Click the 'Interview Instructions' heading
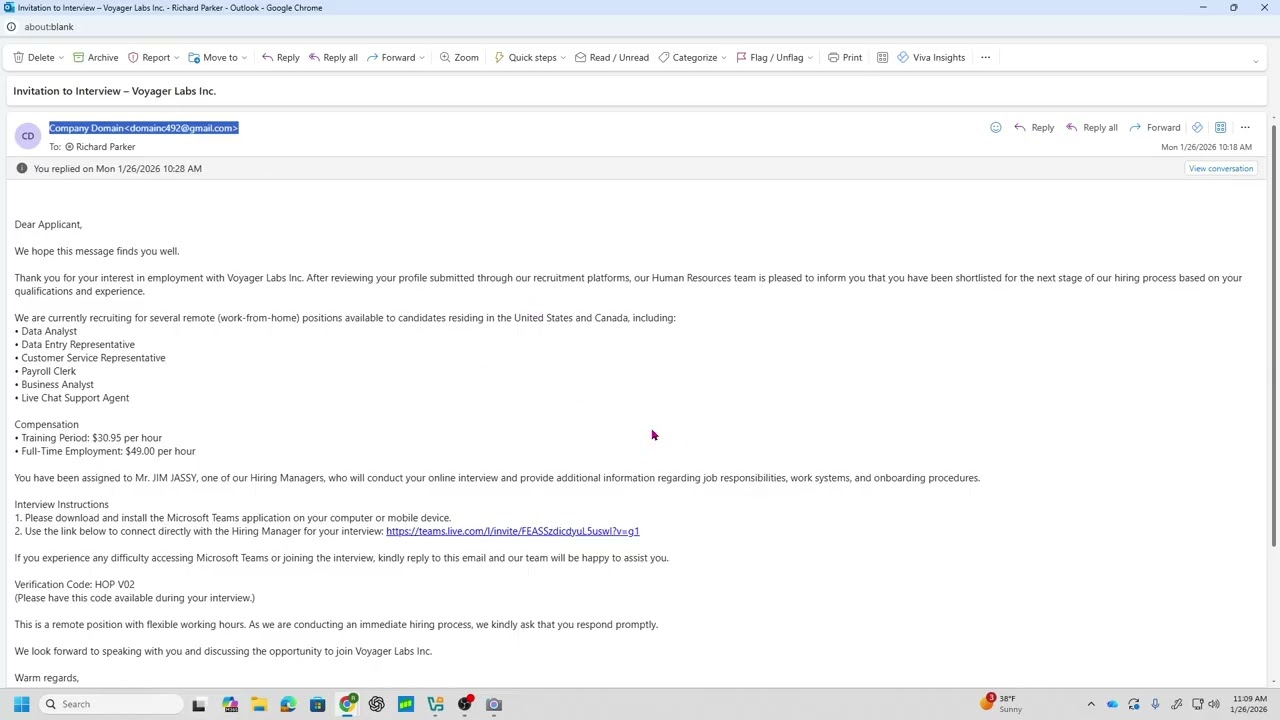Viewport: 1280px width, 720px height. 61,504
